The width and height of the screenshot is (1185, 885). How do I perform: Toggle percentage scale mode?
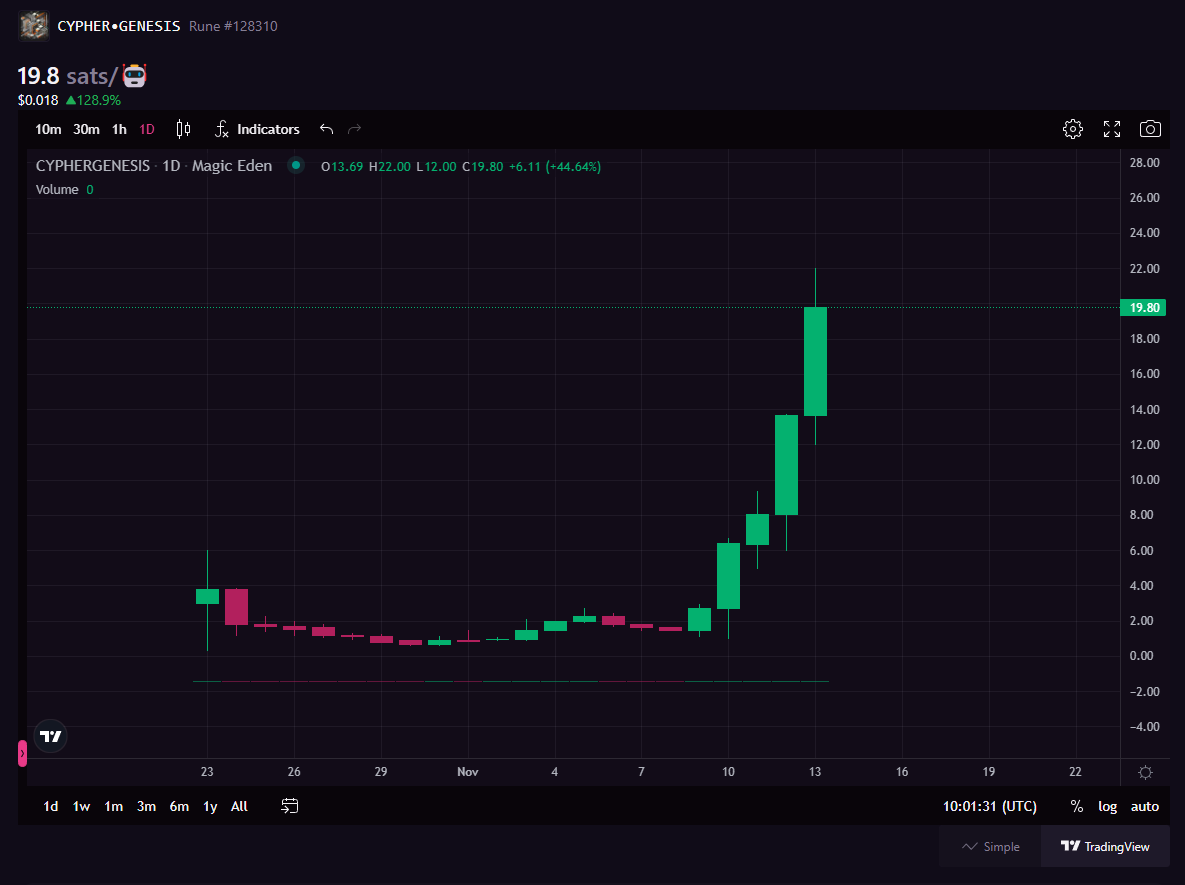pos(1077,806)
